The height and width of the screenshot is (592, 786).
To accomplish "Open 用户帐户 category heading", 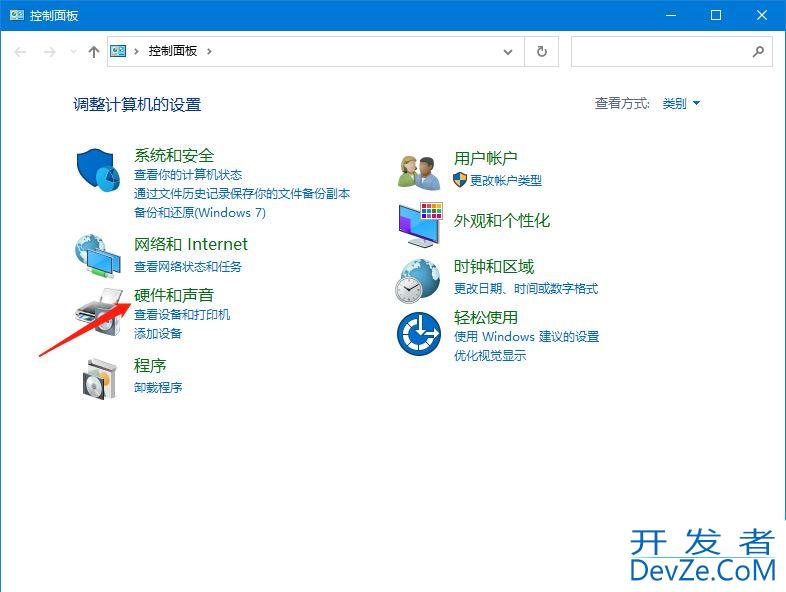I will [486, 158].
